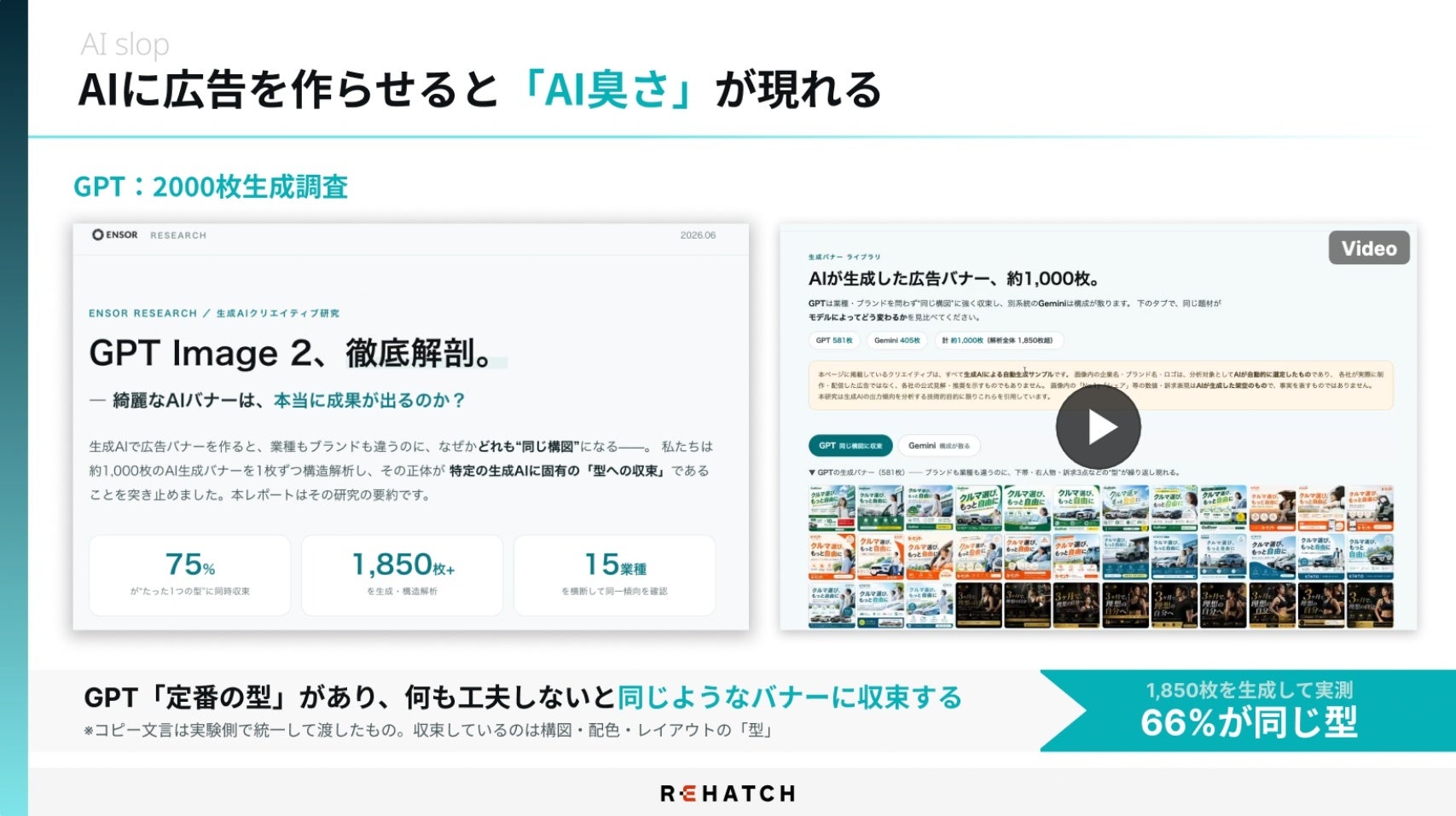The height and width of the screenshot is (816, 1456).
Task: Click the 66%が同じ型 teal callout
Action: pos(1248,710)
